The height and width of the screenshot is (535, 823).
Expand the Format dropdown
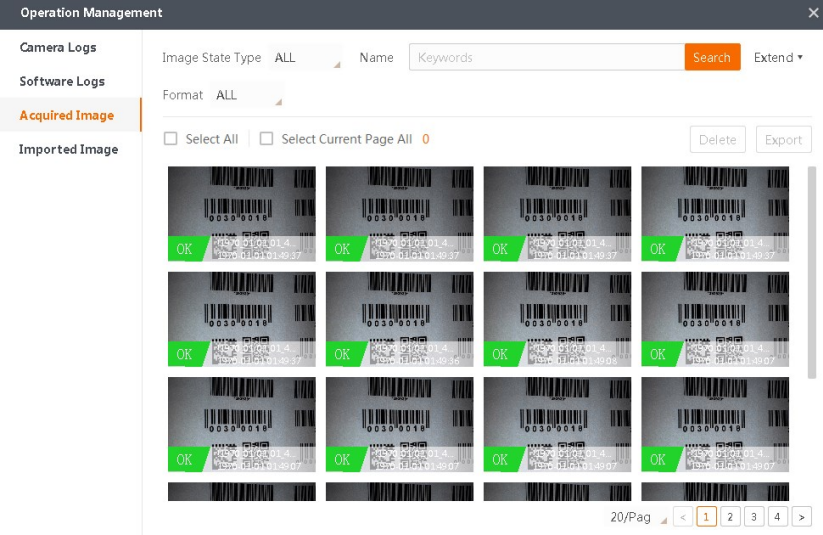tap(247, 95)
